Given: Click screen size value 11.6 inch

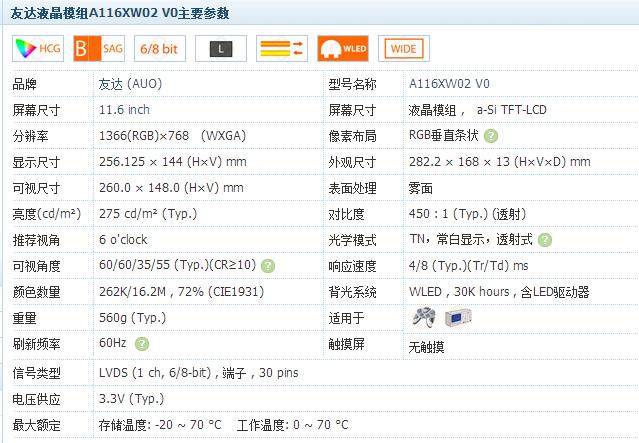Looking at the screenshot, I should click(124, 110).
